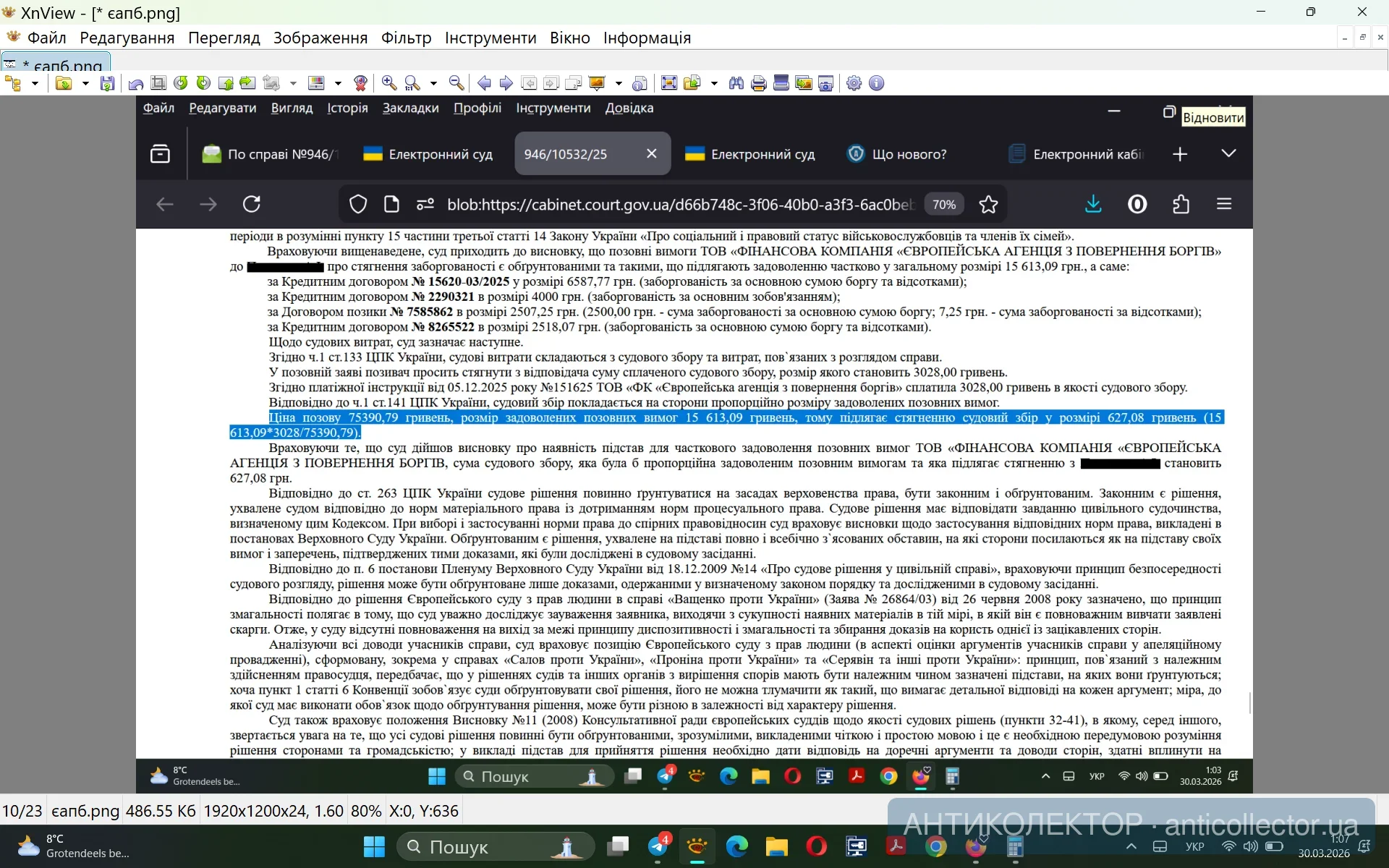Screen dimensions: 1389x868
Task: Set zoom to 1:1 actual size
Action: (410, 83)
